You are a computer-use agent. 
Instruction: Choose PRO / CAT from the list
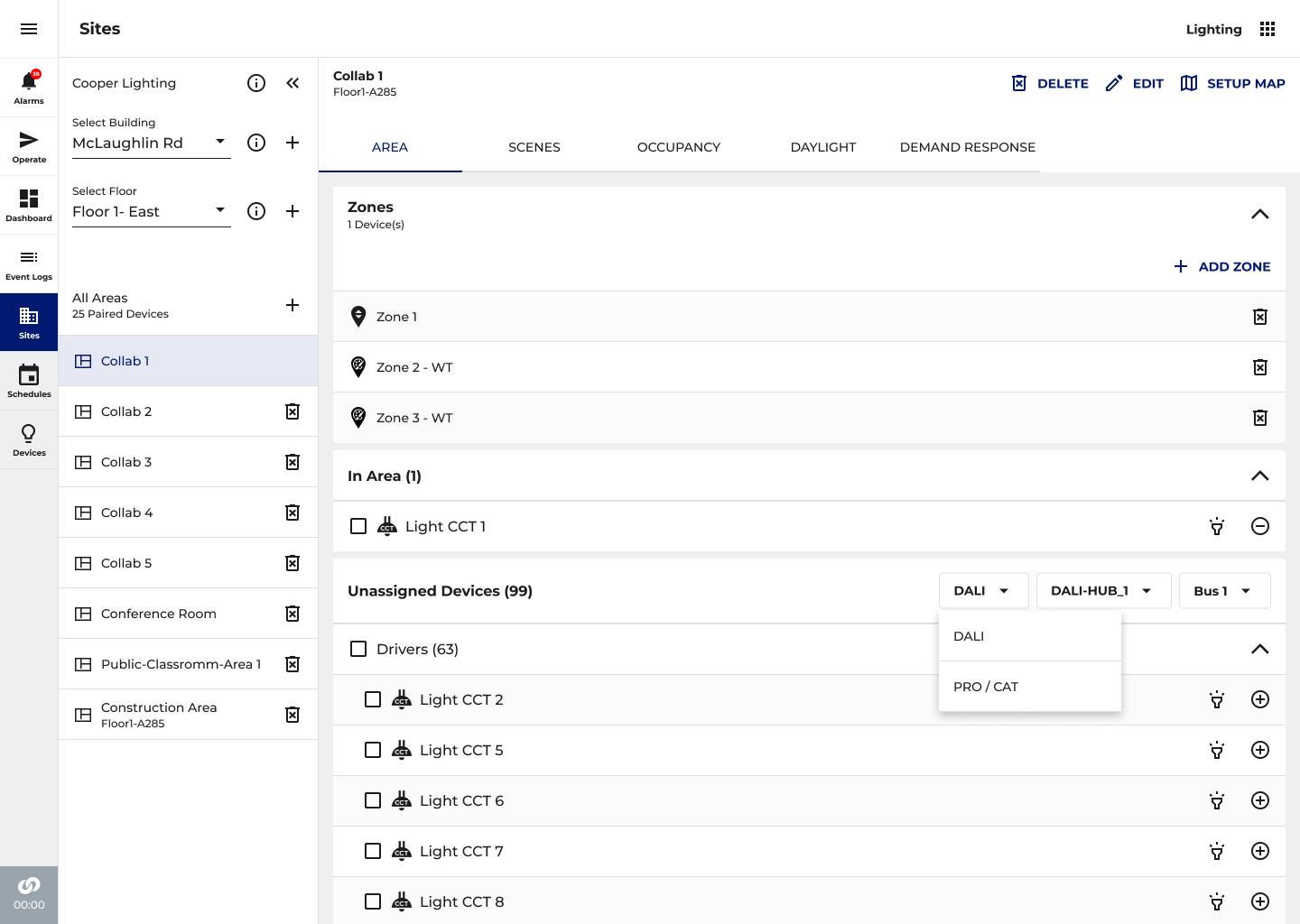[1030, 687]
